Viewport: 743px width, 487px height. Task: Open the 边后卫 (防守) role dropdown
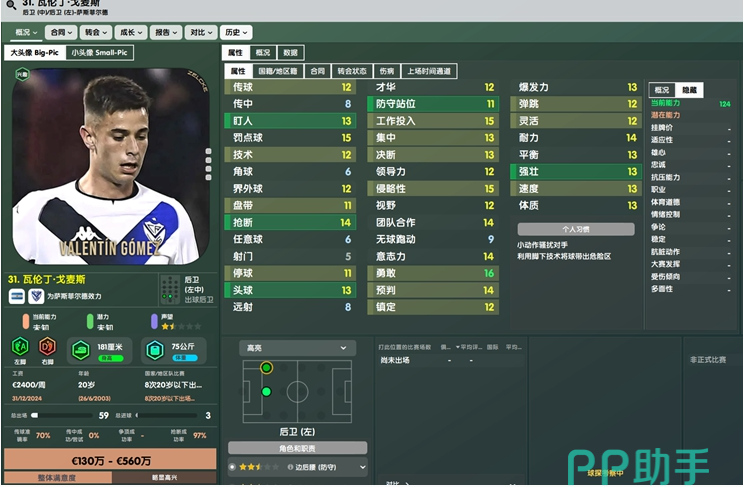coord(298,467)
